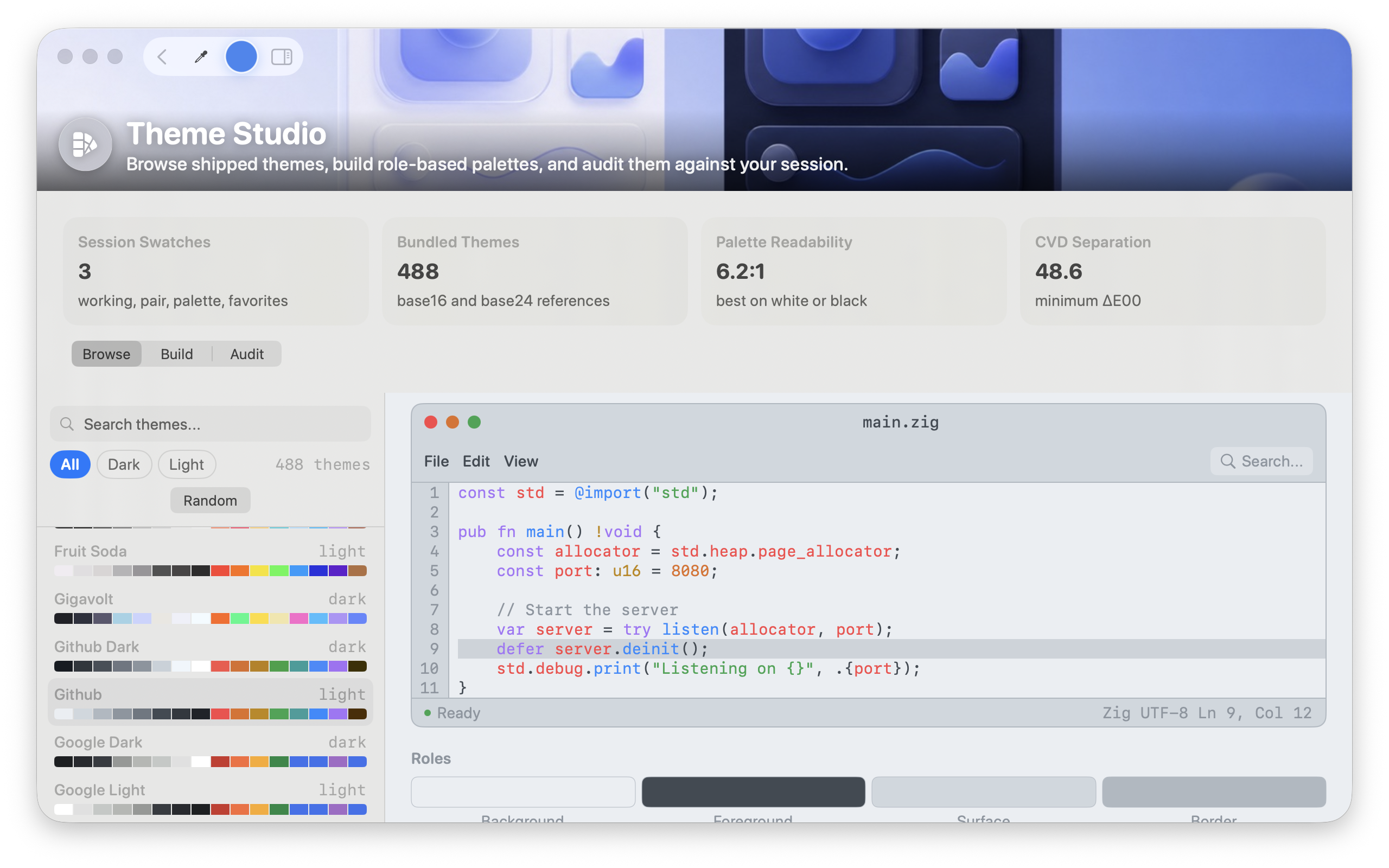Click the orange dot in main.zig preview
The image size is (1389, 868).
tap(453, 422)
